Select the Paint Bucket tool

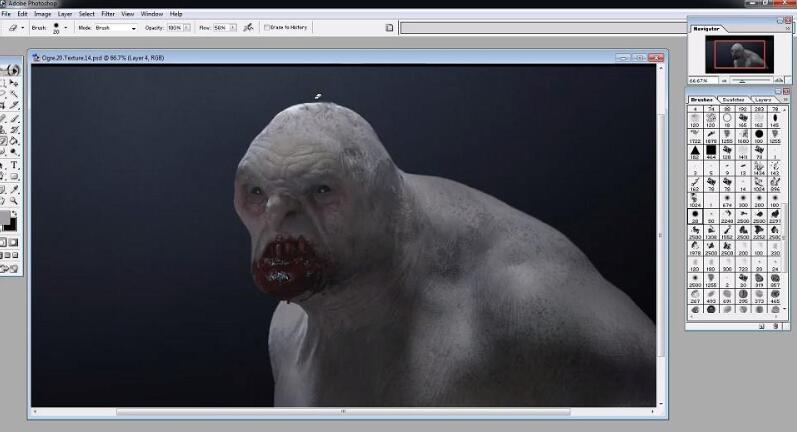click(14, 141)
